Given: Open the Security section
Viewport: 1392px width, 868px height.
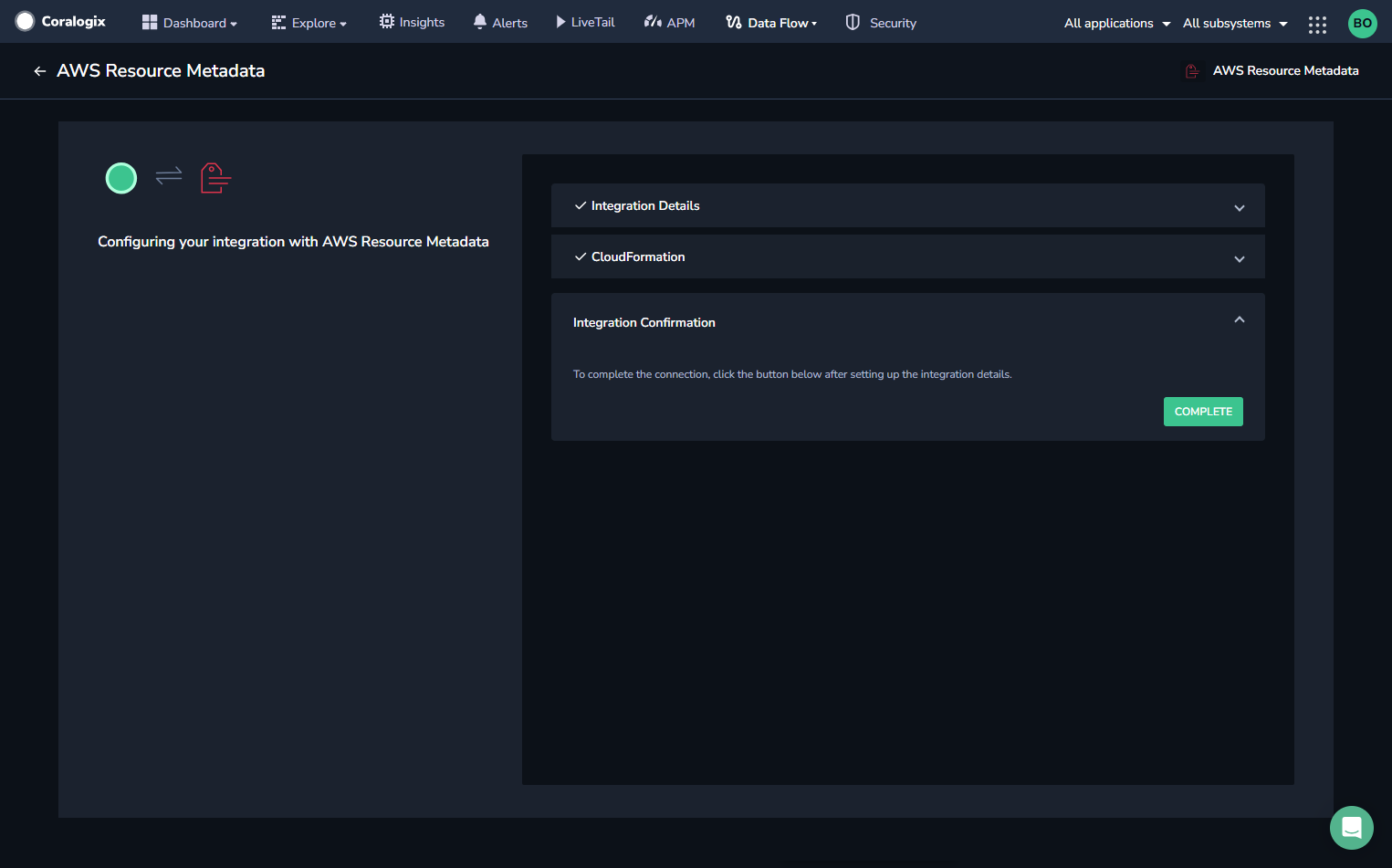Looking at the screenshot, I should point(881,23).
